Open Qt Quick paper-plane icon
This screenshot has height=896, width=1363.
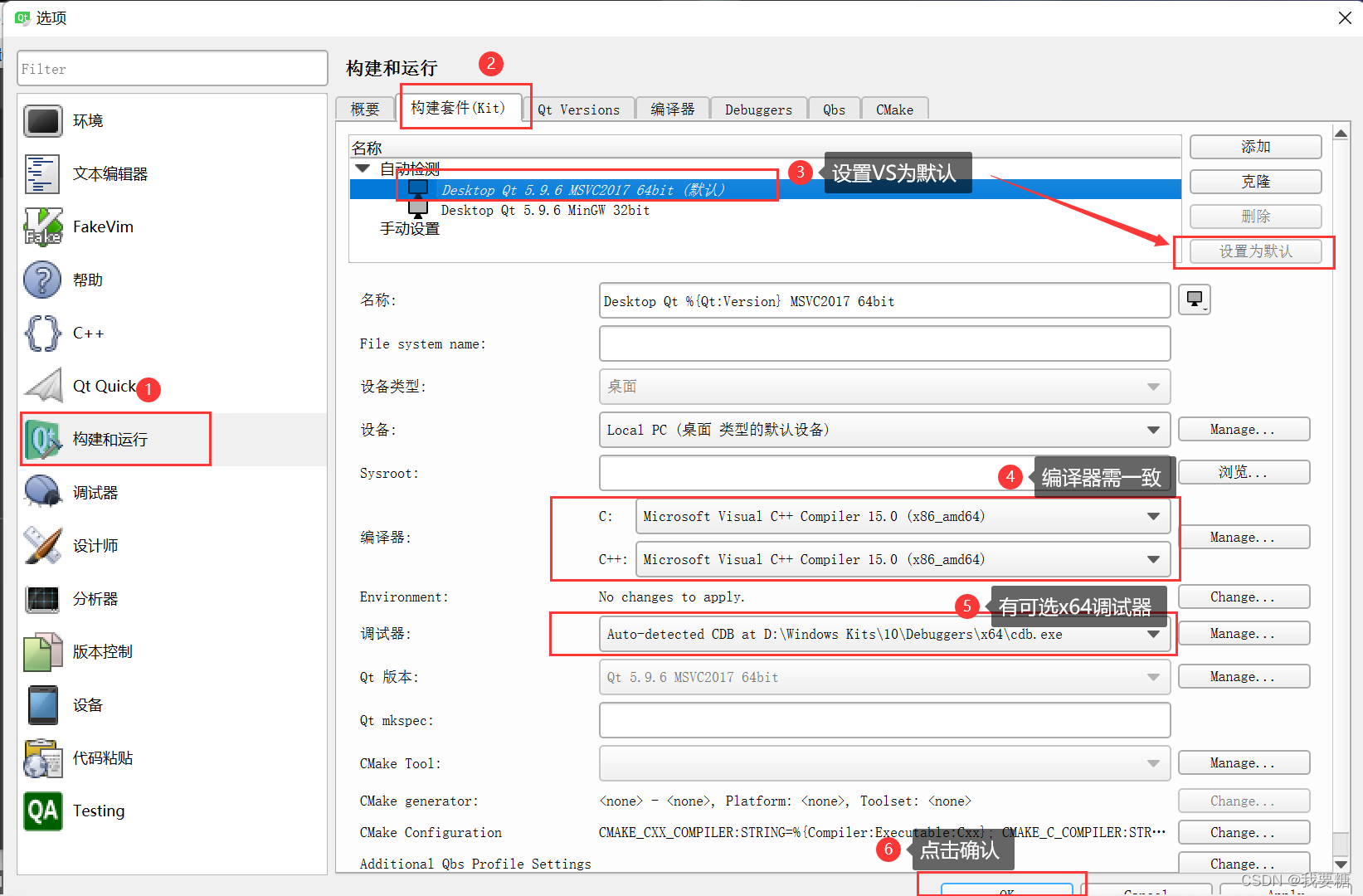coord(42,387)
